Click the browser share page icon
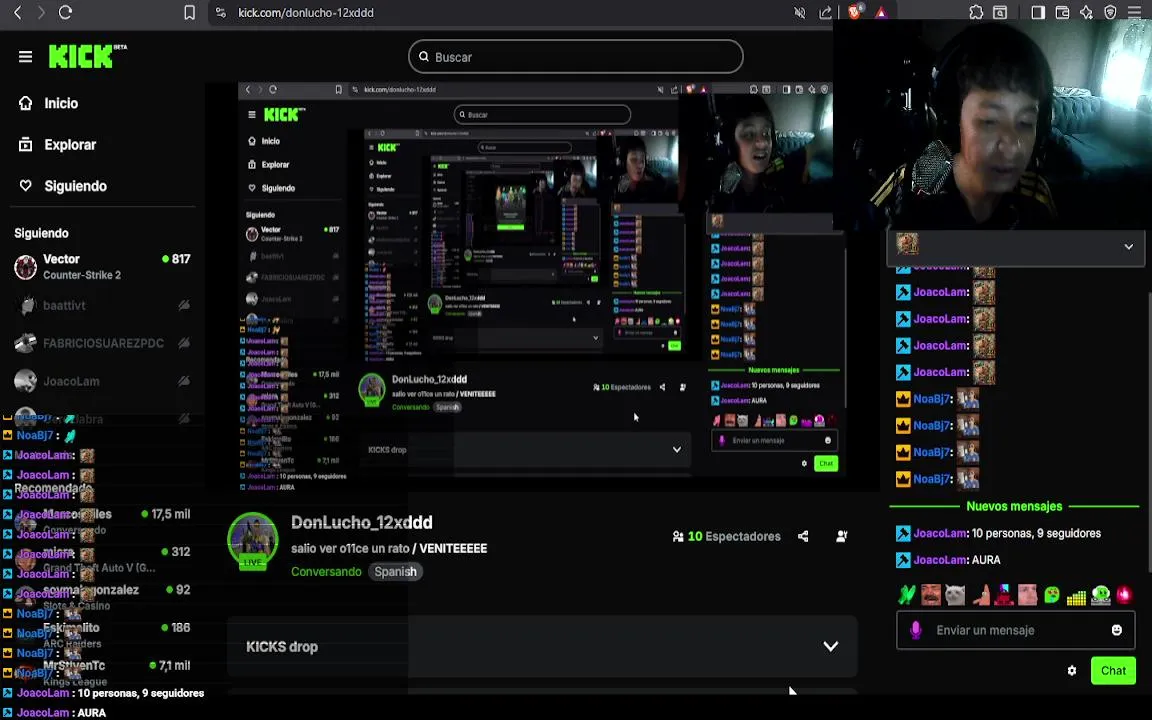1152x720 pixels. coord(826,12)
